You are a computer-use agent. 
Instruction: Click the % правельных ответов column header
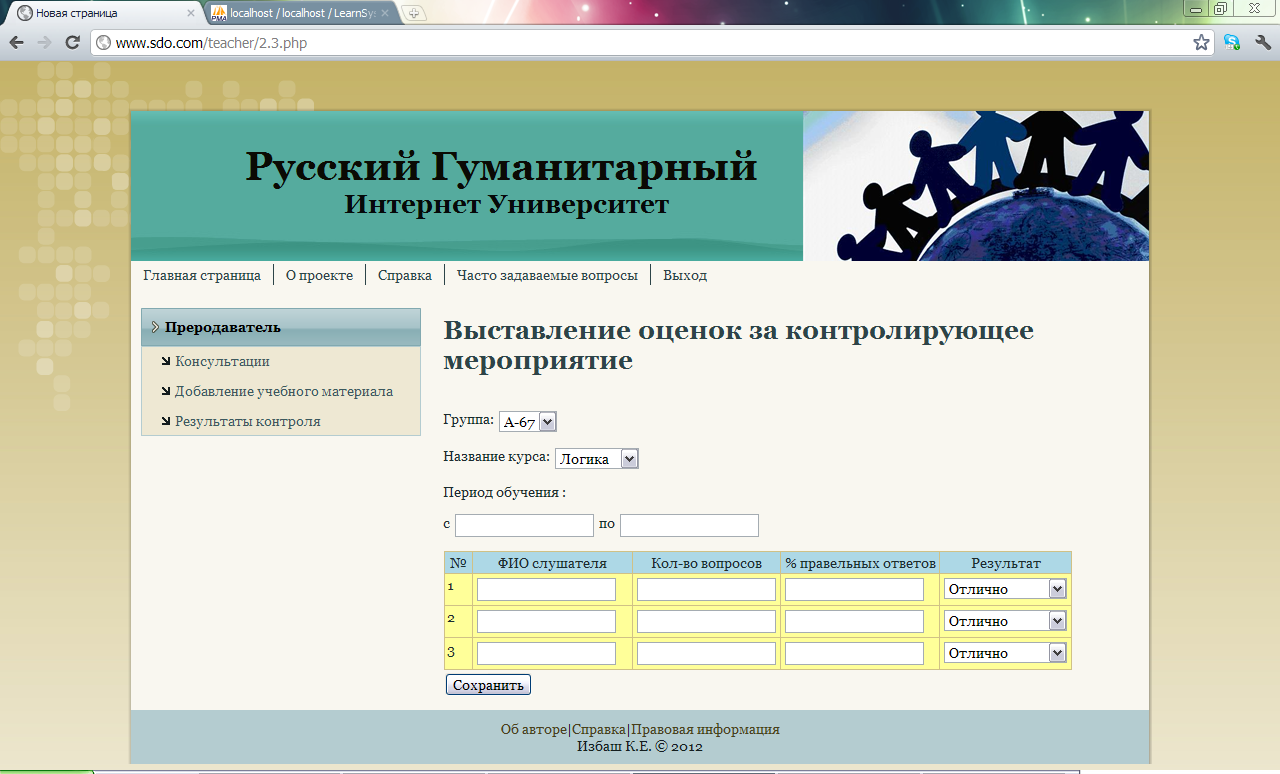click(860, 563)
